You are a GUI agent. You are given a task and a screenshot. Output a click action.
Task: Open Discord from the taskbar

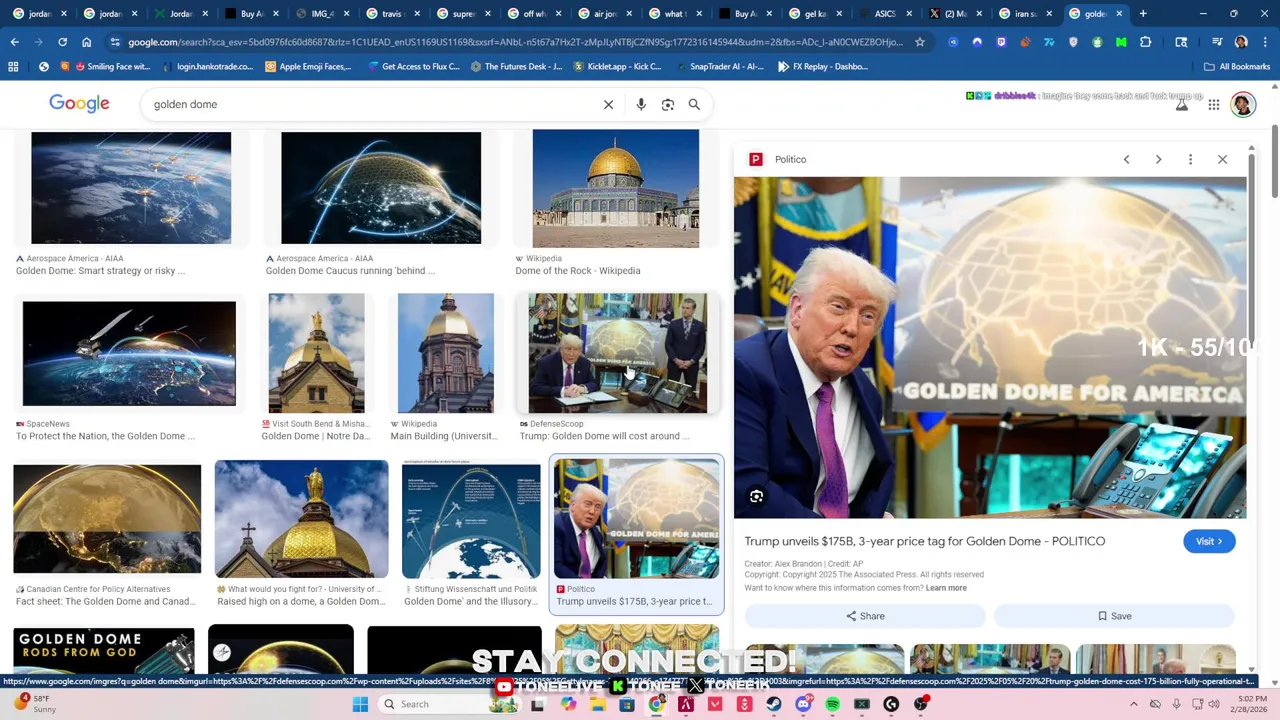pos(803,704)
